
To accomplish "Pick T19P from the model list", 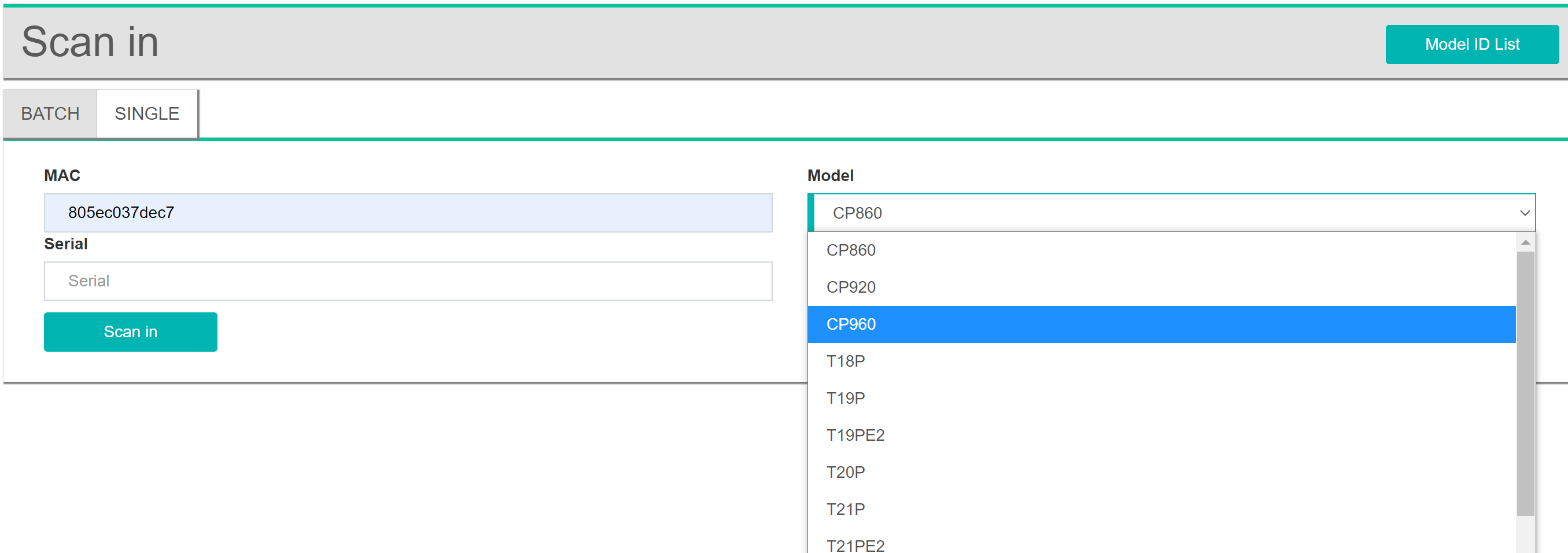I will (1161, 399).
